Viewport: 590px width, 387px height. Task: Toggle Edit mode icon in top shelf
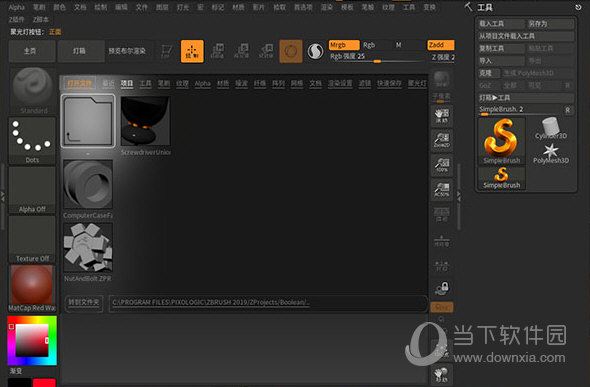point(166,51)
